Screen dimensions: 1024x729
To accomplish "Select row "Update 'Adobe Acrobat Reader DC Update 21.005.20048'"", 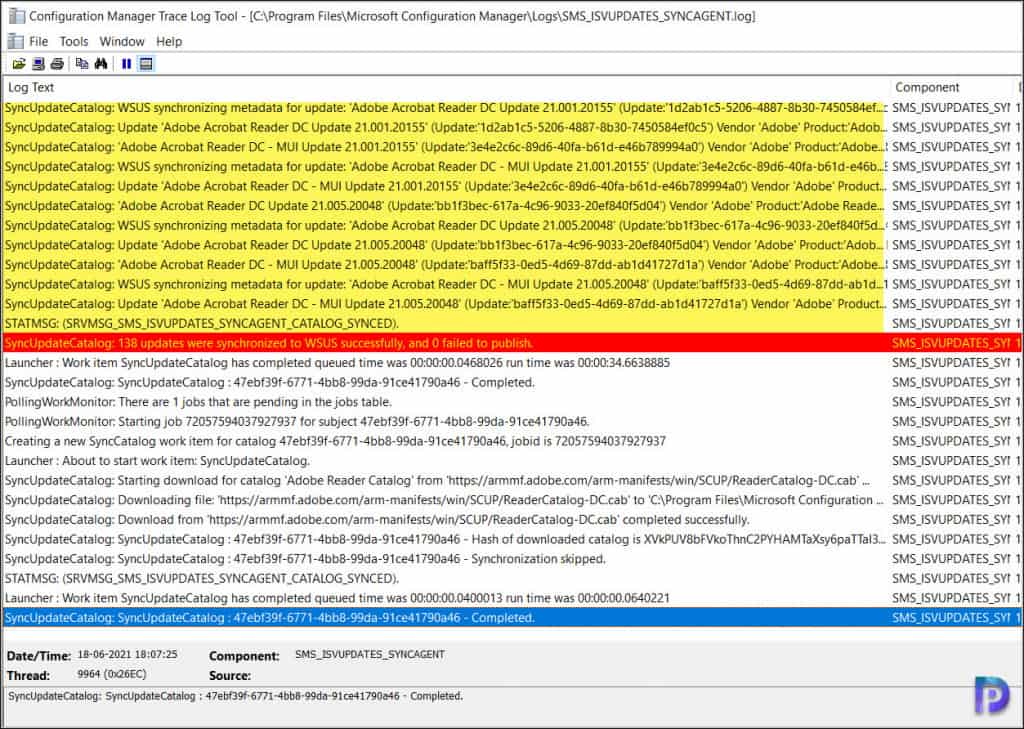I will point(512,245).
